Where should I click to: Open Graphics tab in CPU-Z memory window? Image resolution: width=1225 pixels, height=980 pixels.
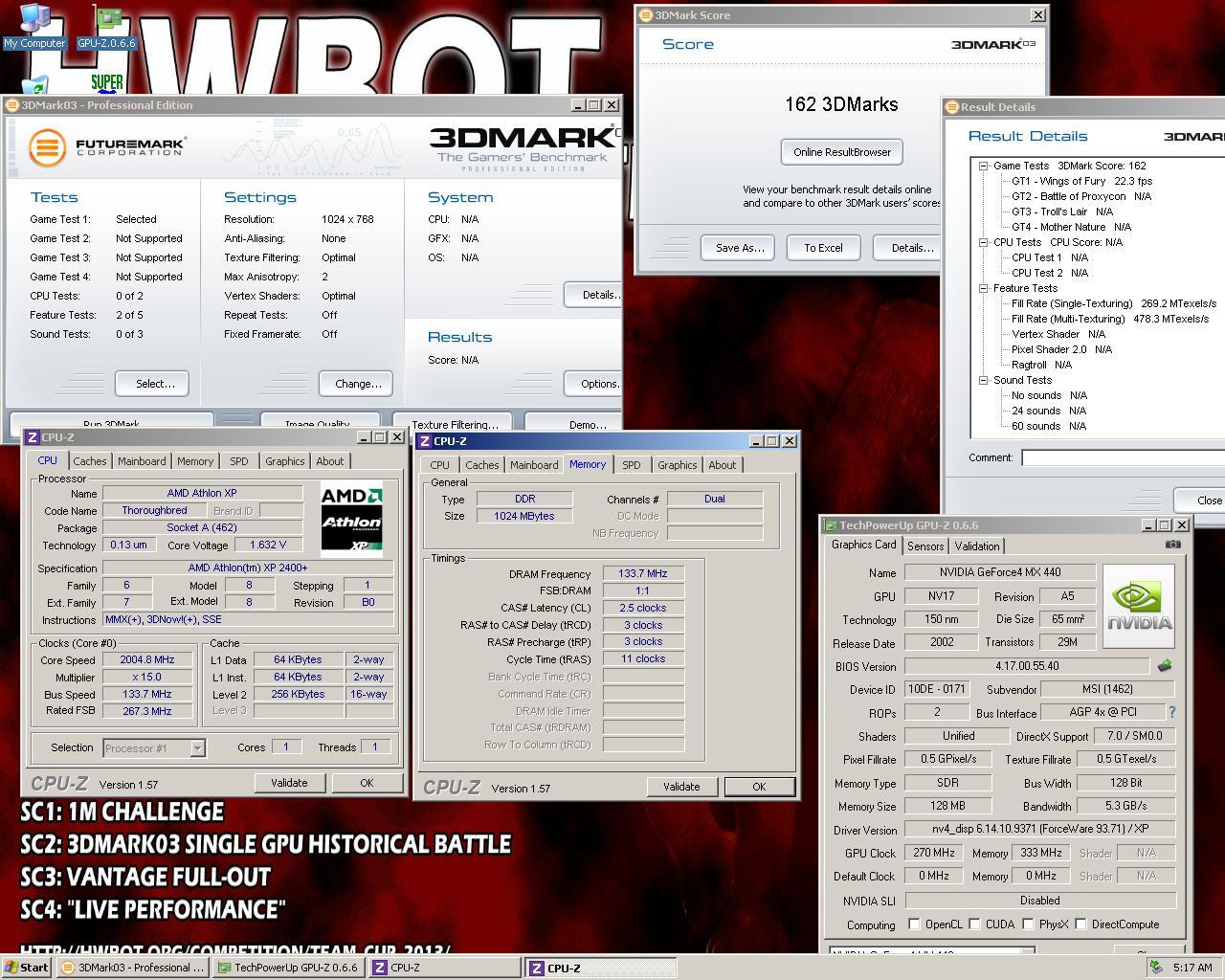678,465
